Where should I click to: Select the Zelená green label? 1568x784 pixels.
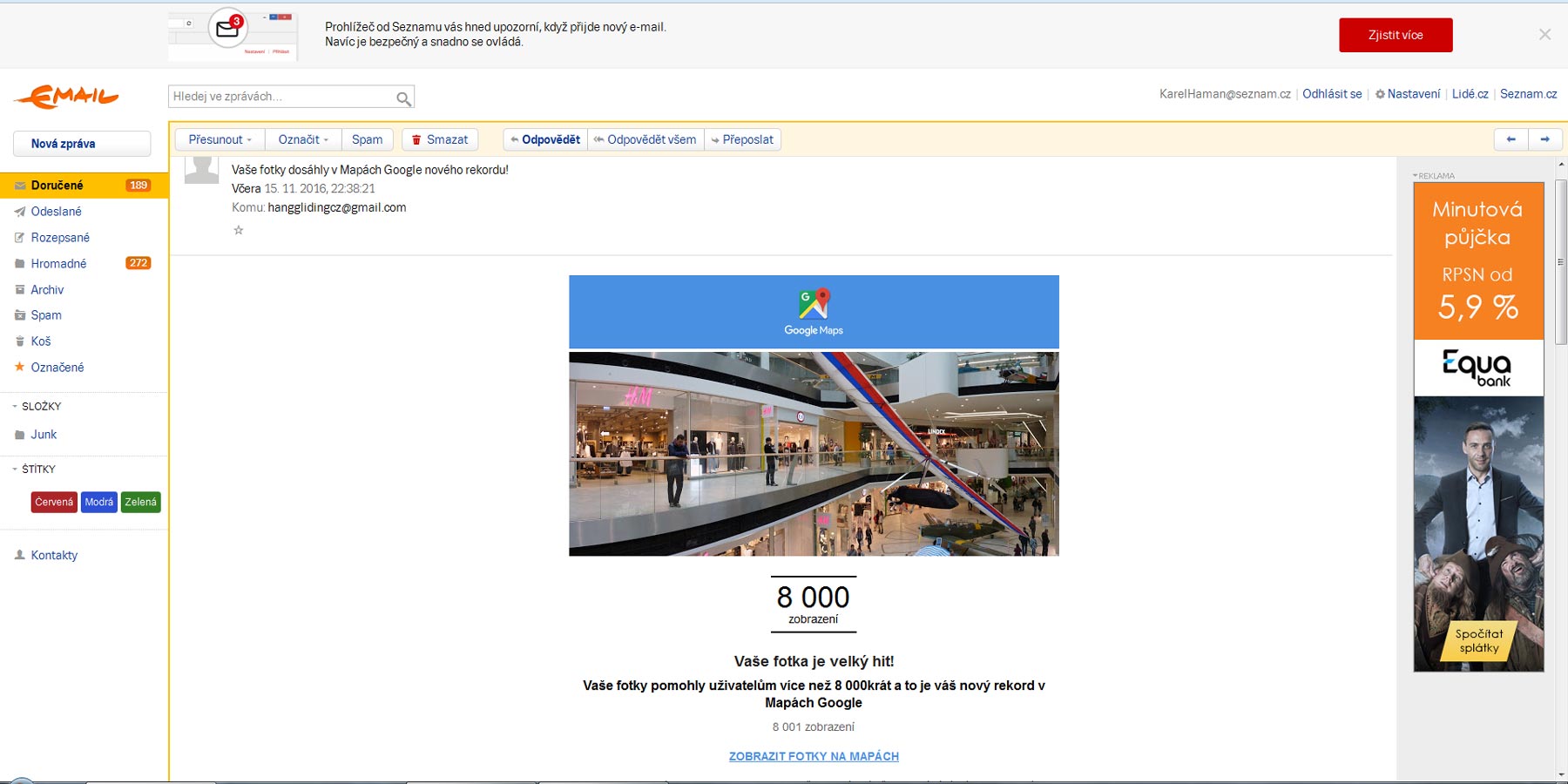[x=140, y=503]
